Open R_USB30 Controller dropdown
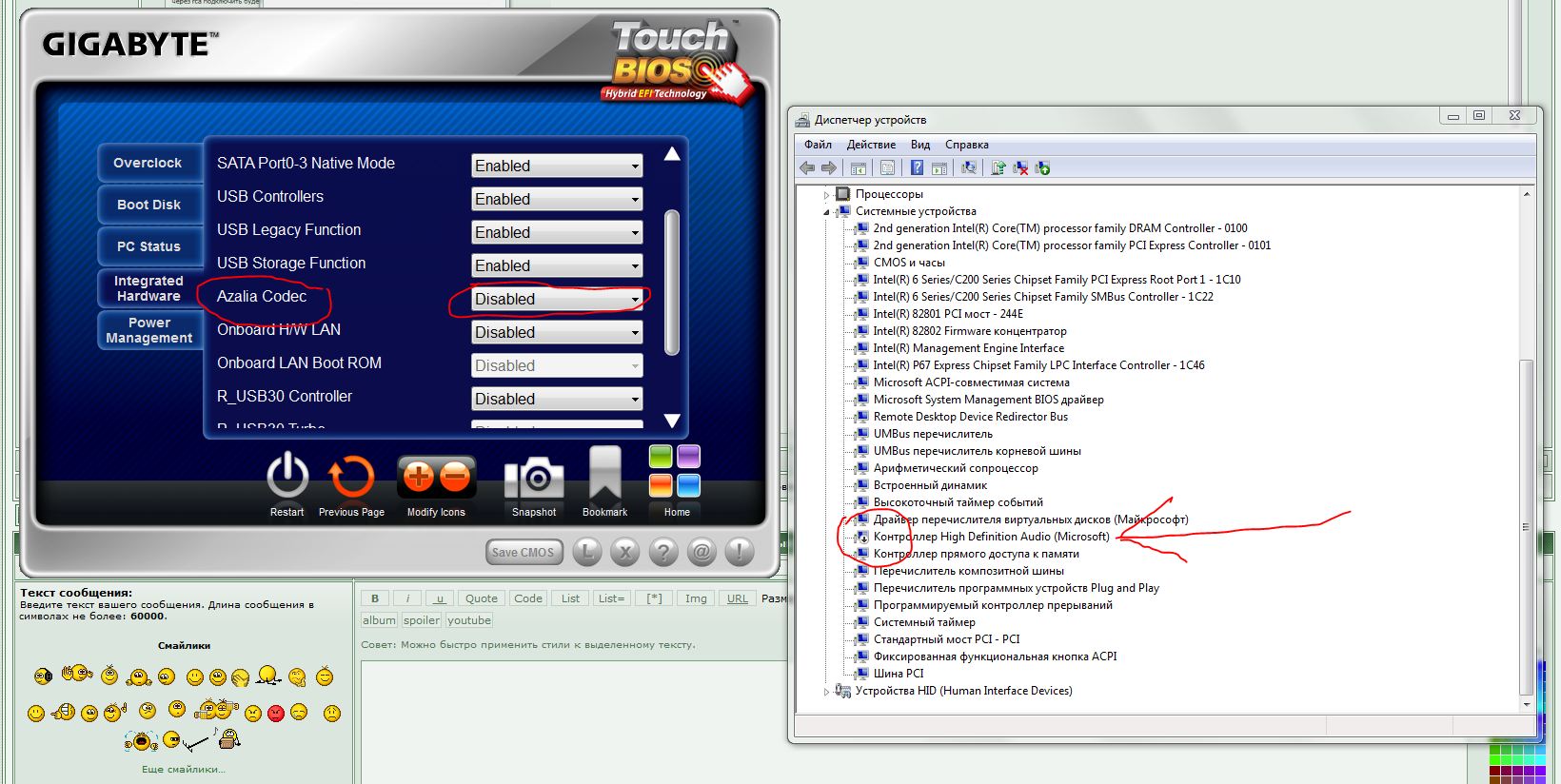The image size is (1561, 784). tap(557, 399)
